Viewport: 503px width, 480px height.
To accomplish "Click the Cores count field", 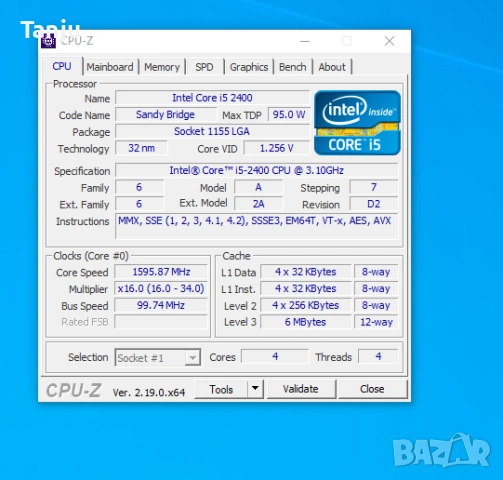I will (x=275, y=356).
